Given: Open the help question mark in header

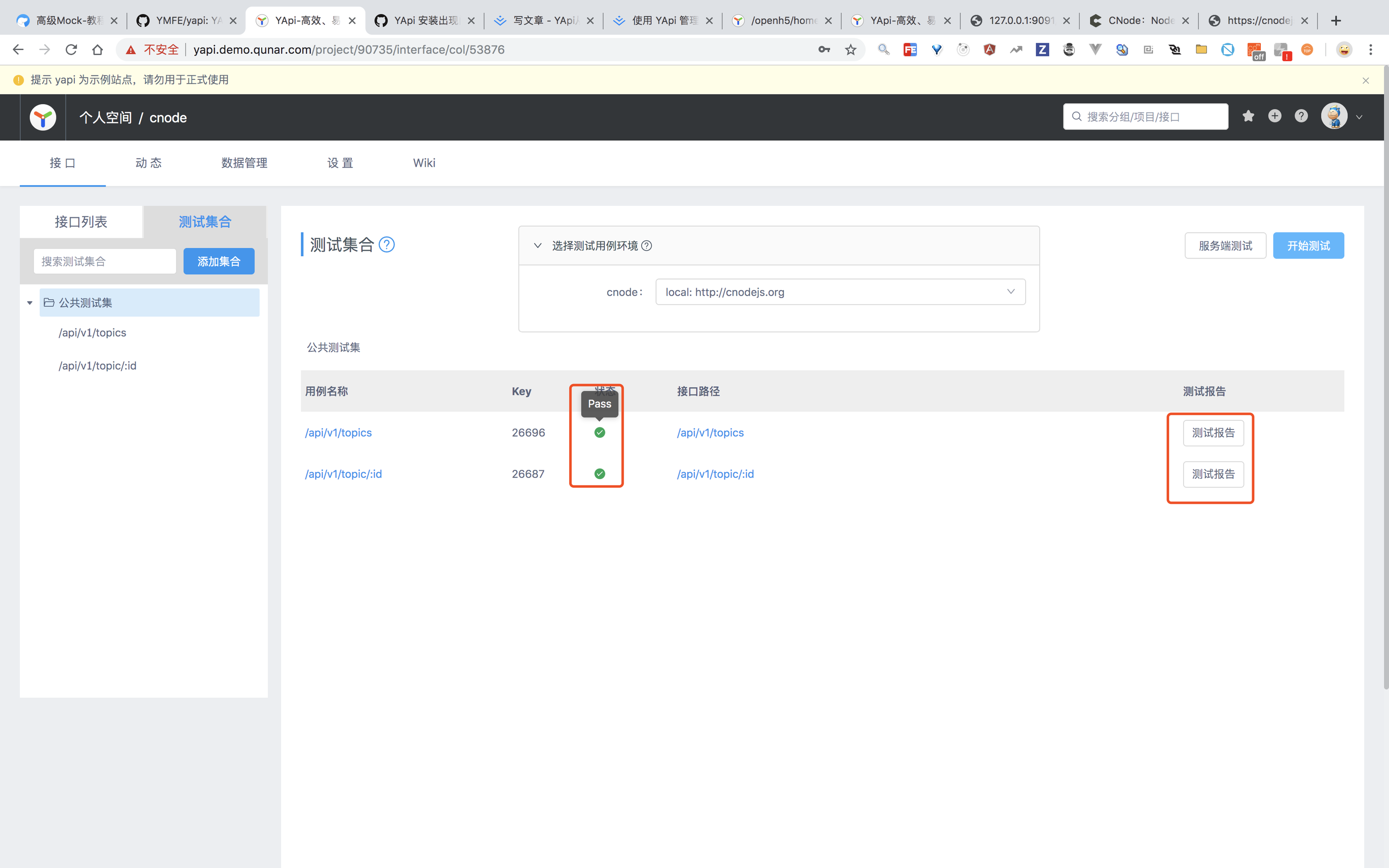Looking at the screenshot, I should [1301, 117].
